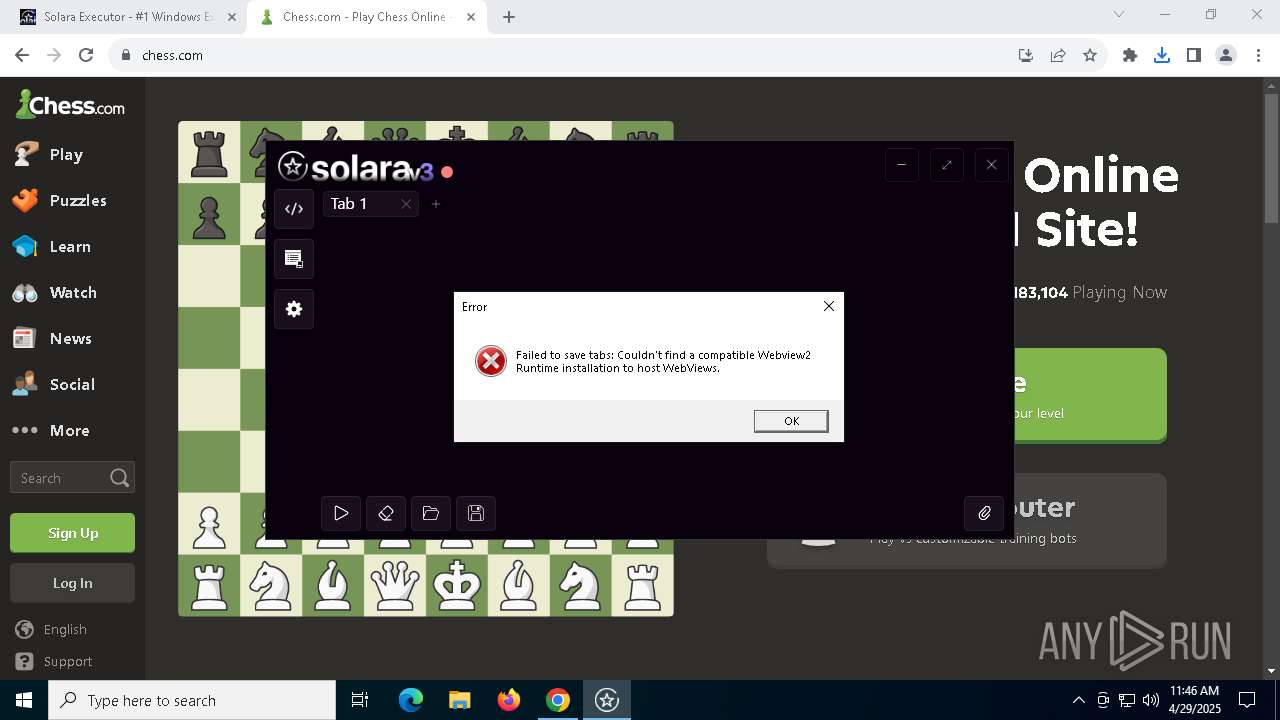Click the white king on chessboard

tap(457, 585)
